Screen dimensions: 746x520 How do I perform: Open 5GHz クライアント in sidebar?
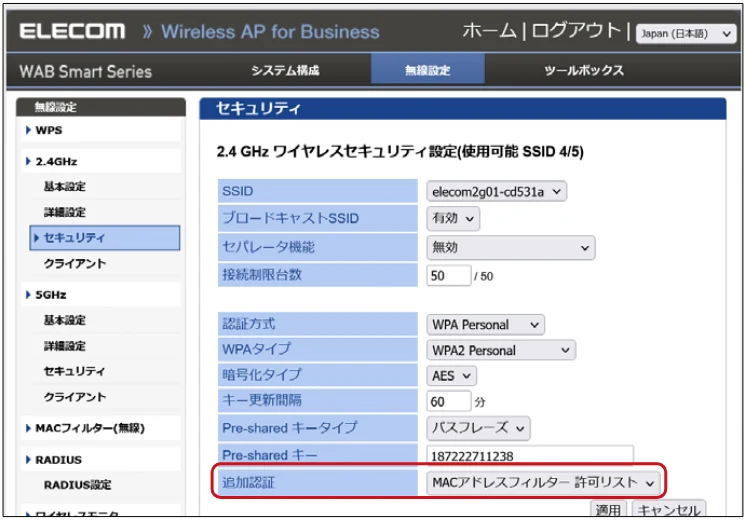click(x=75, y=397)
